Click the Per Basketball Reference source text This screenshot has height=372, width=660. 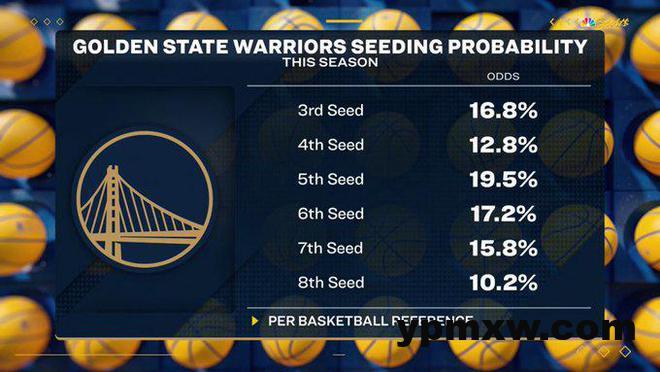pyautogui.click(x=370, y=321)
